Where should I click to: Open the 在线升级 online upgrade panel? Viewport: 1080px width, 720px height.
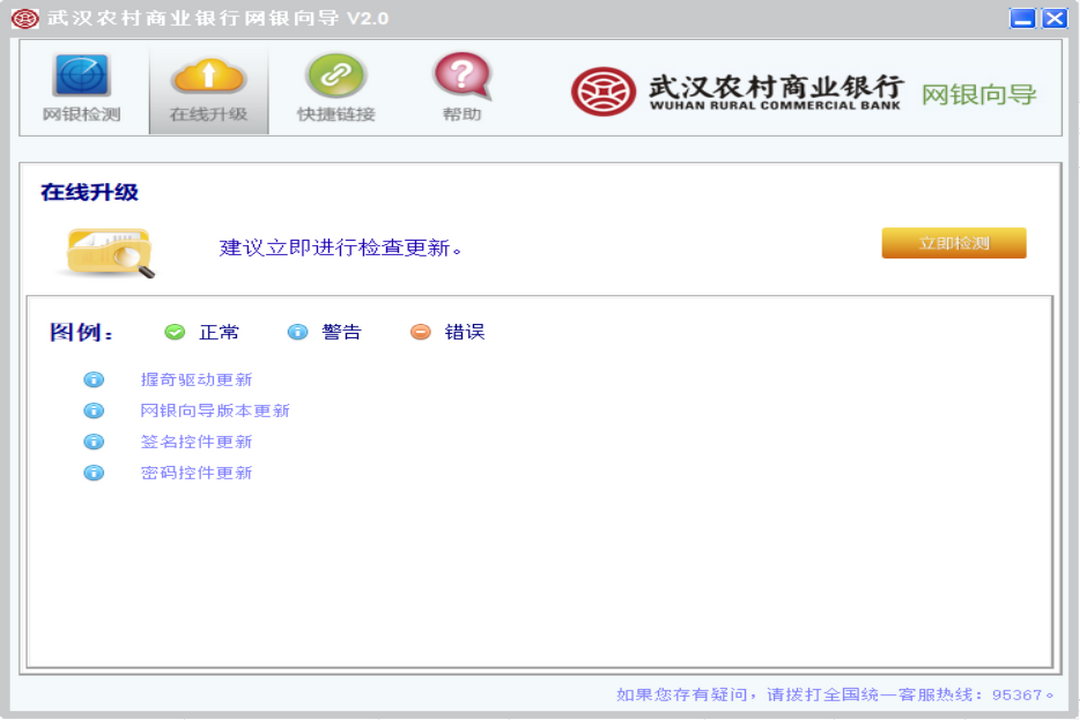(x=208, y=86)
